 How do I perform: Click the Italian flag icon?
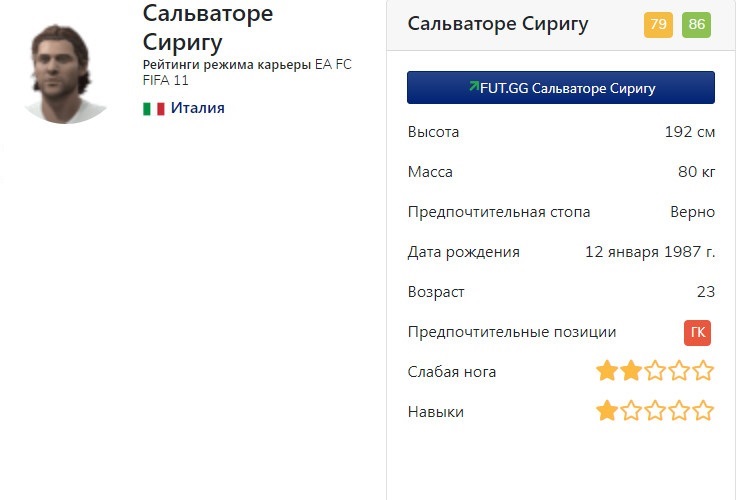coord(154,108)
